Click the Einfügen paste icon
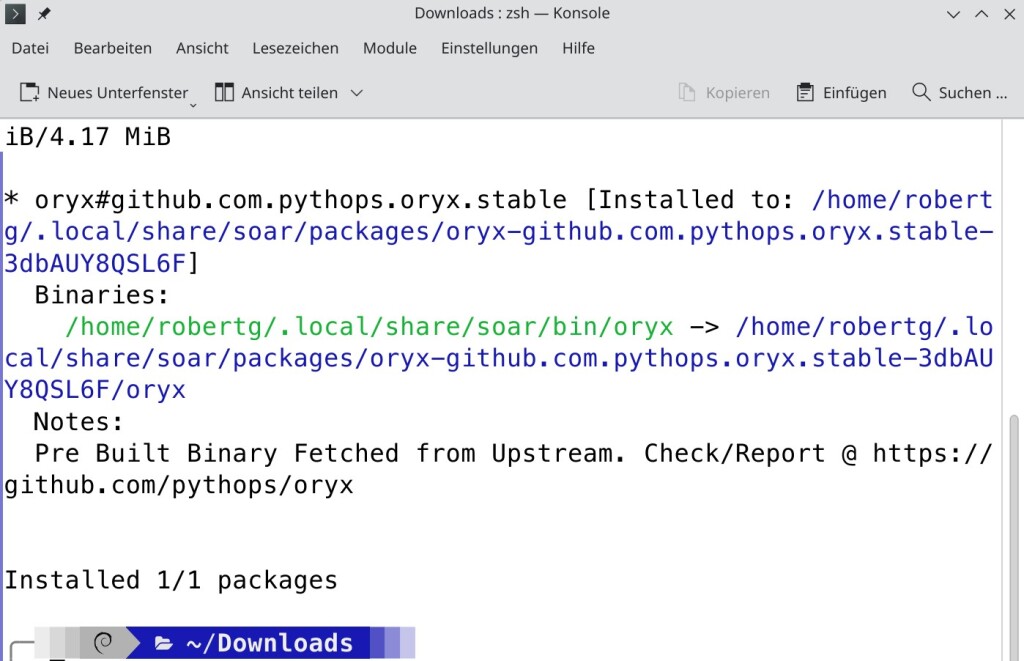1024x661 pixels. [x=805, y=93]
